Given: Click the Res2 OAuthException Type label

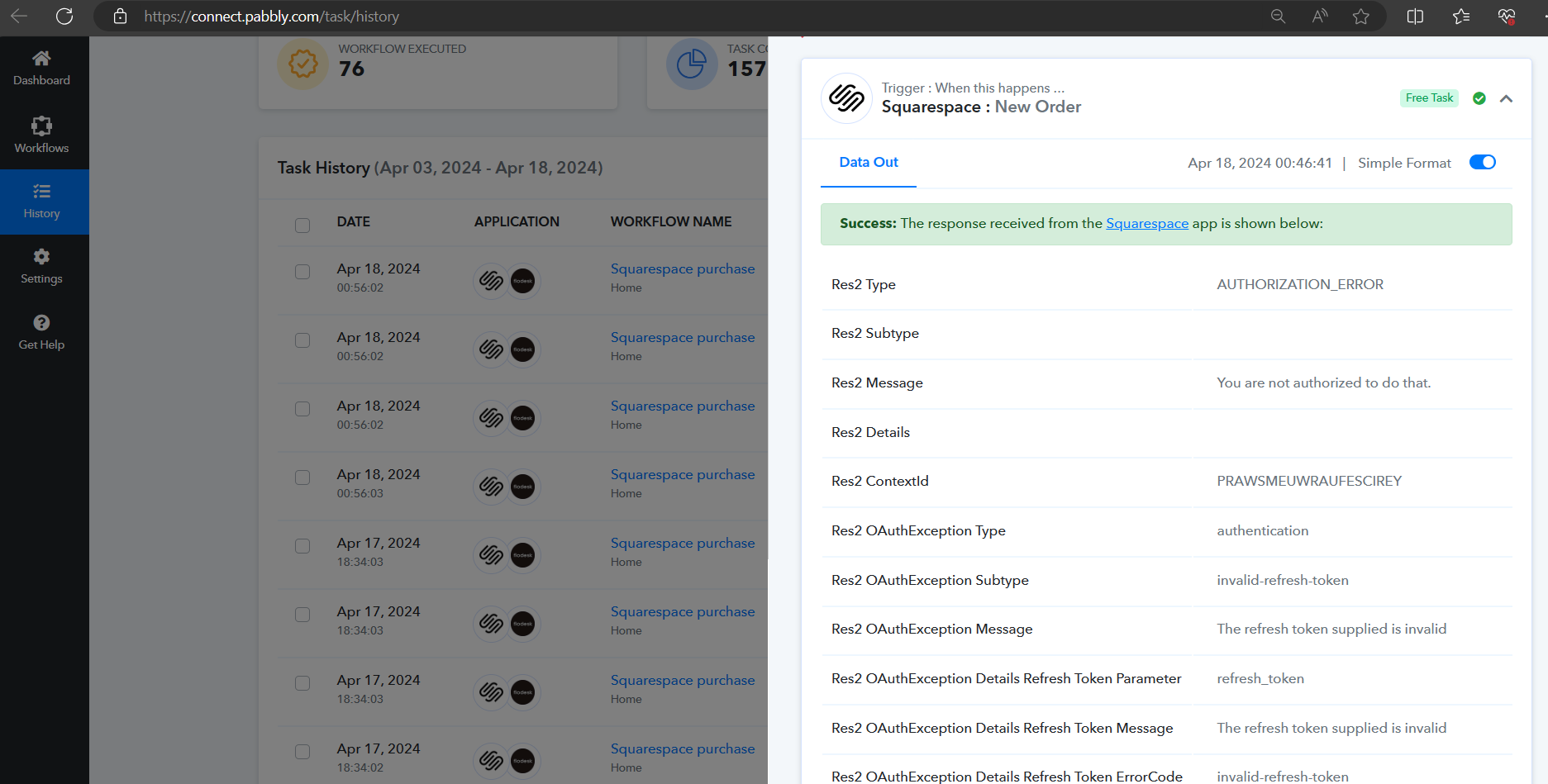Looking at the screenshot, I should click(x=918, y=531).
